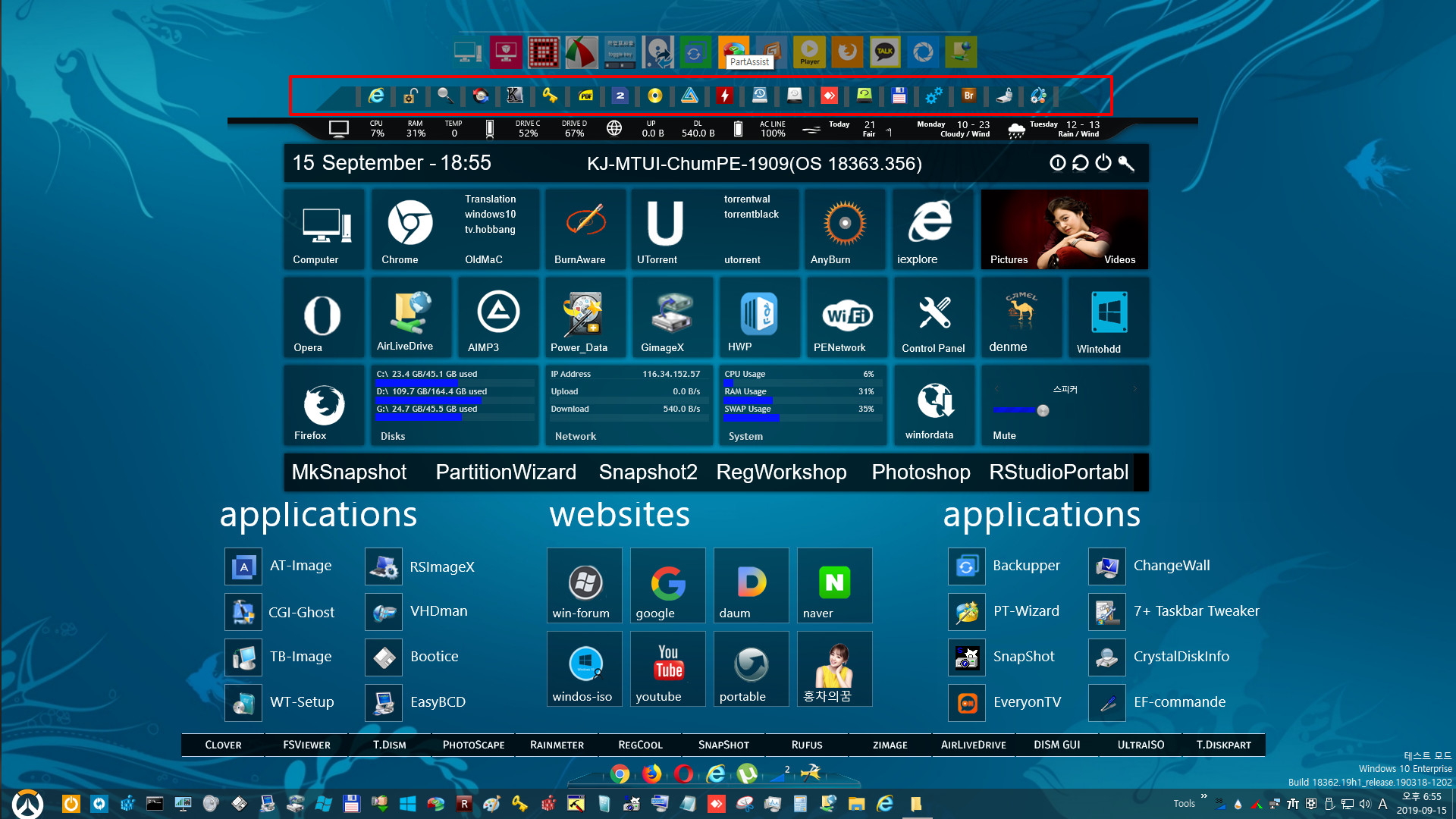Open OldMaC link in Chrome tile
1456x819 pixels.
pos(484,259)
